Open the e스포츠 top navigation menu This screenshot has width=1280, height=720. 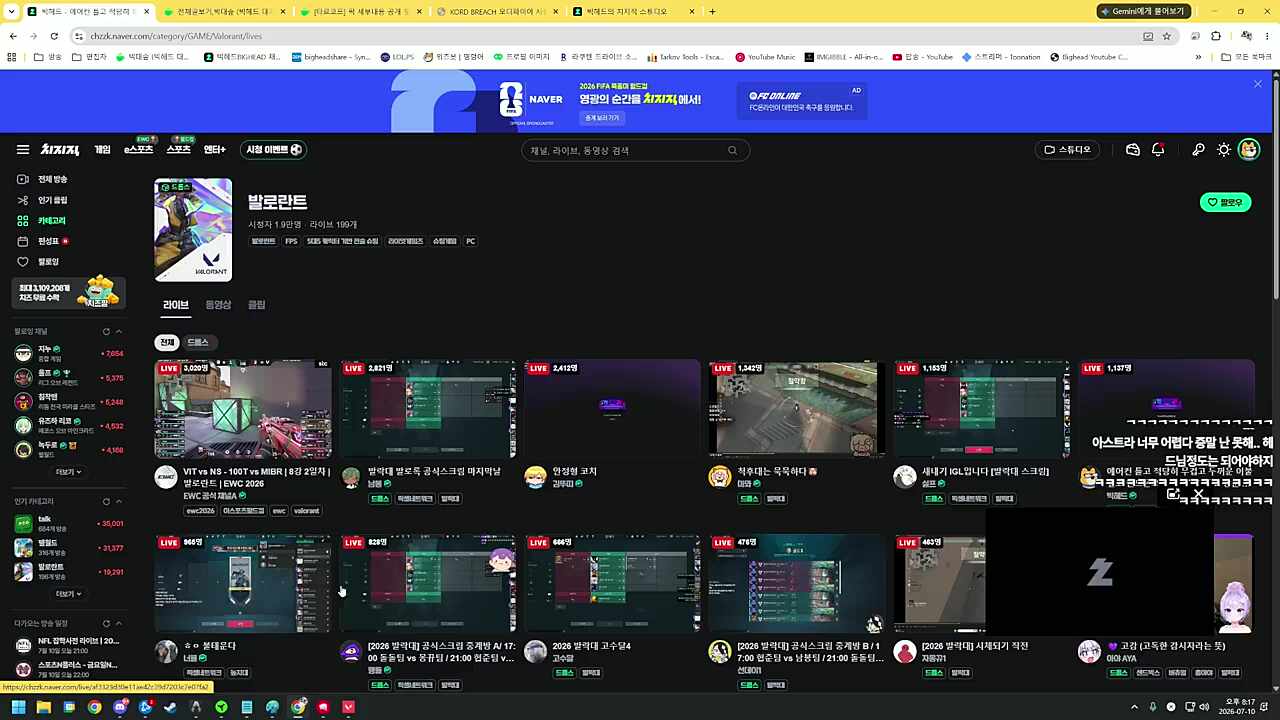coord(139,150)
